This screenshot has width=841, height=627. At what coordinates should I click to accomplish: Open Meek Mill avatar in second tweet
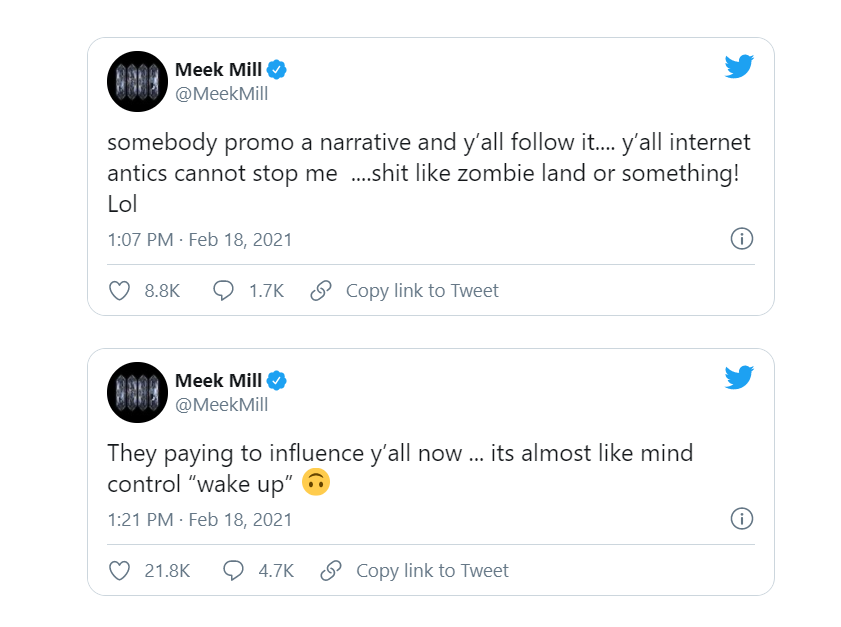click(137, 392)
